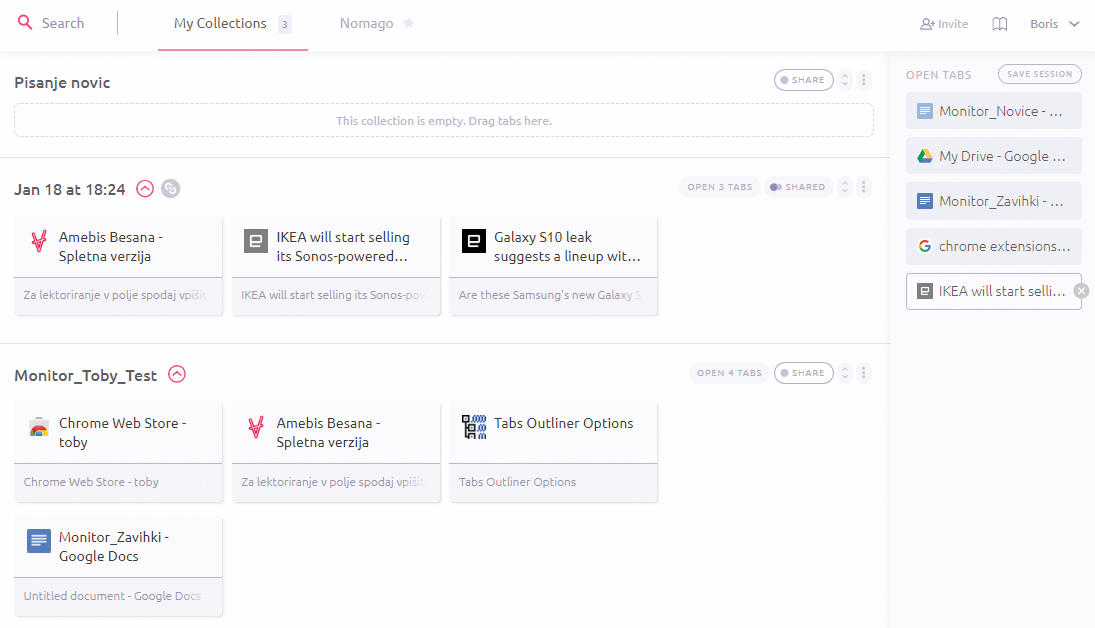Click Amebis icon in Jan 18 collection

click(39, 241)
